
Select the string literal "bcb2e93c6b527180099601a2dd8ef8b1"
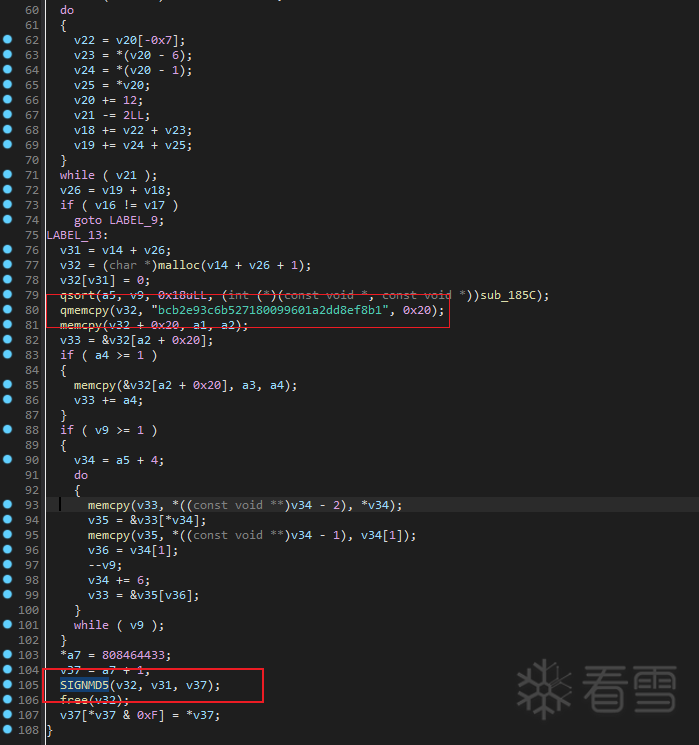pos(269,310)
